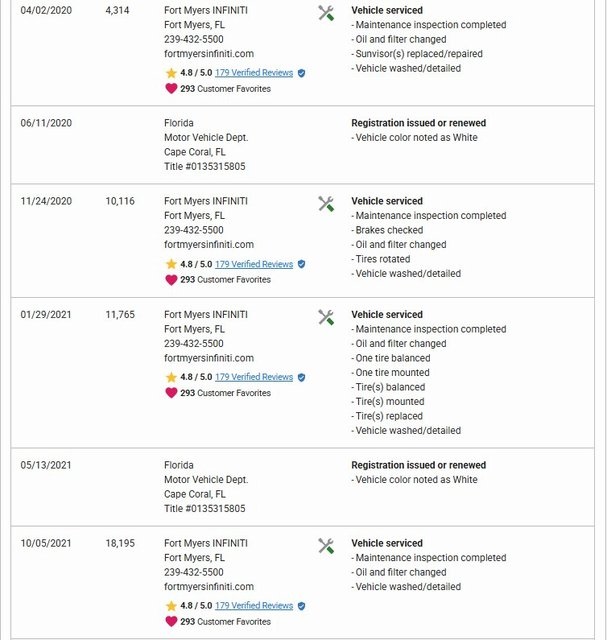This screenshot has height=640, width=607.
Task: Select the wrench icon for the 01/29/2021 service
Action: pos(326,318)
